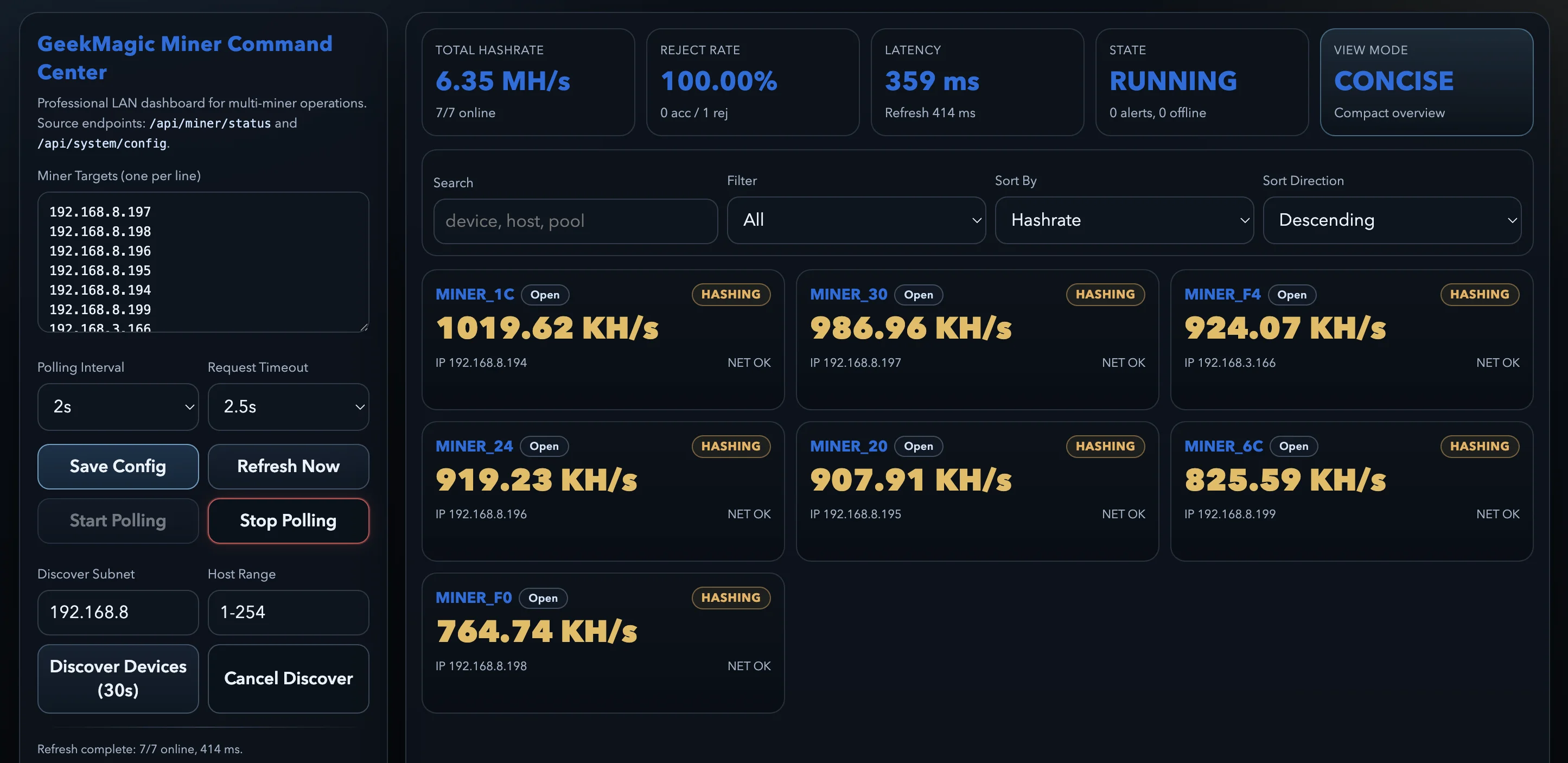Click Open on MINER_F4 card
The height and width of the screenshot is (763, 1568).
coord(1292,295)
